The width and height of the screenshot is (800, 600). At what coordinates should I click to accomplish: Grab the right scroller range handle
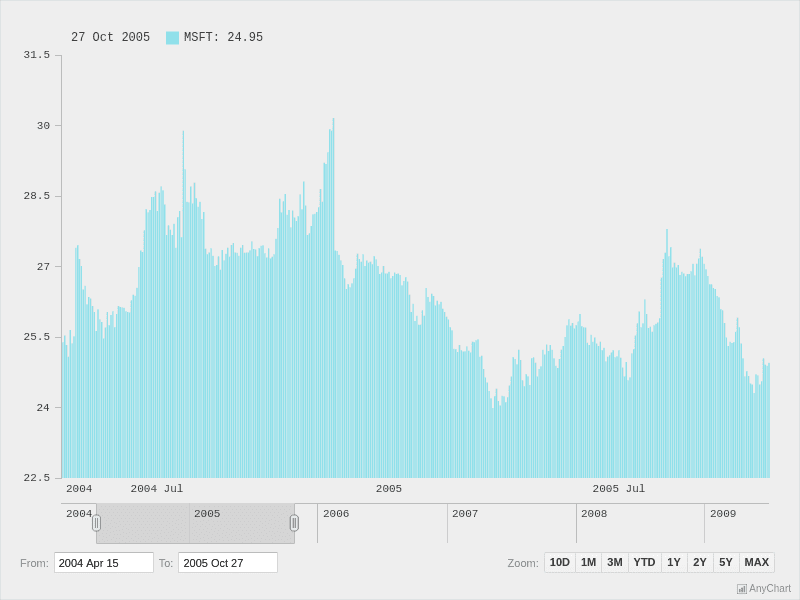pos(294,523)
